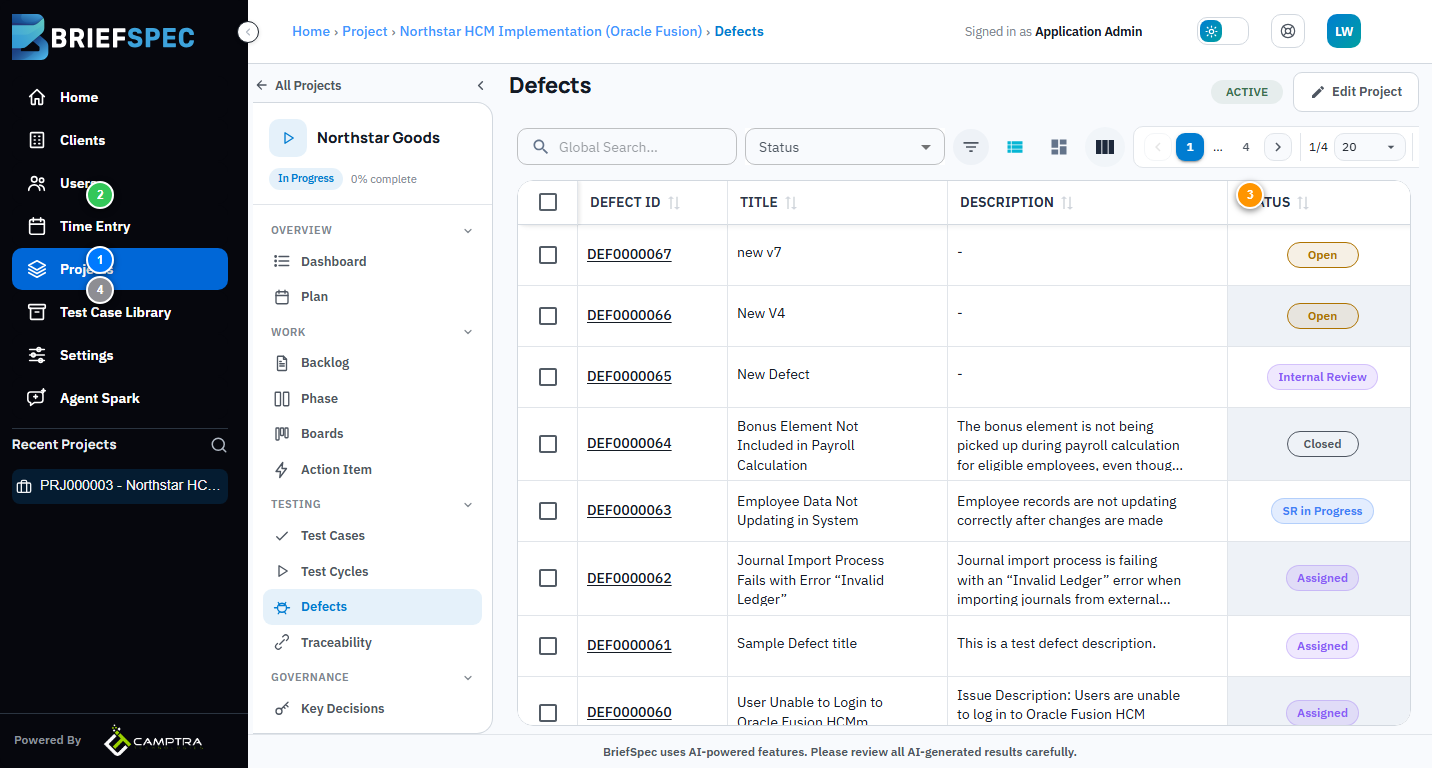Go to the next page arrow

1278,147
